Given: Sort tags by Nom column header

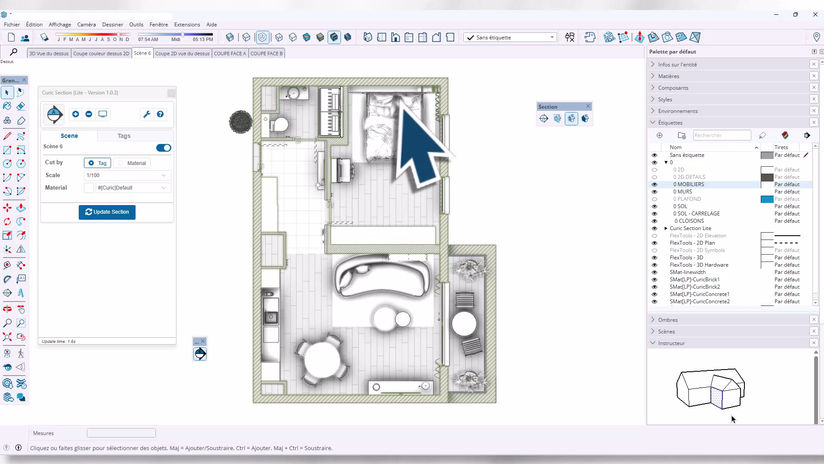Looking at the screenshot, I should point(675,147).
